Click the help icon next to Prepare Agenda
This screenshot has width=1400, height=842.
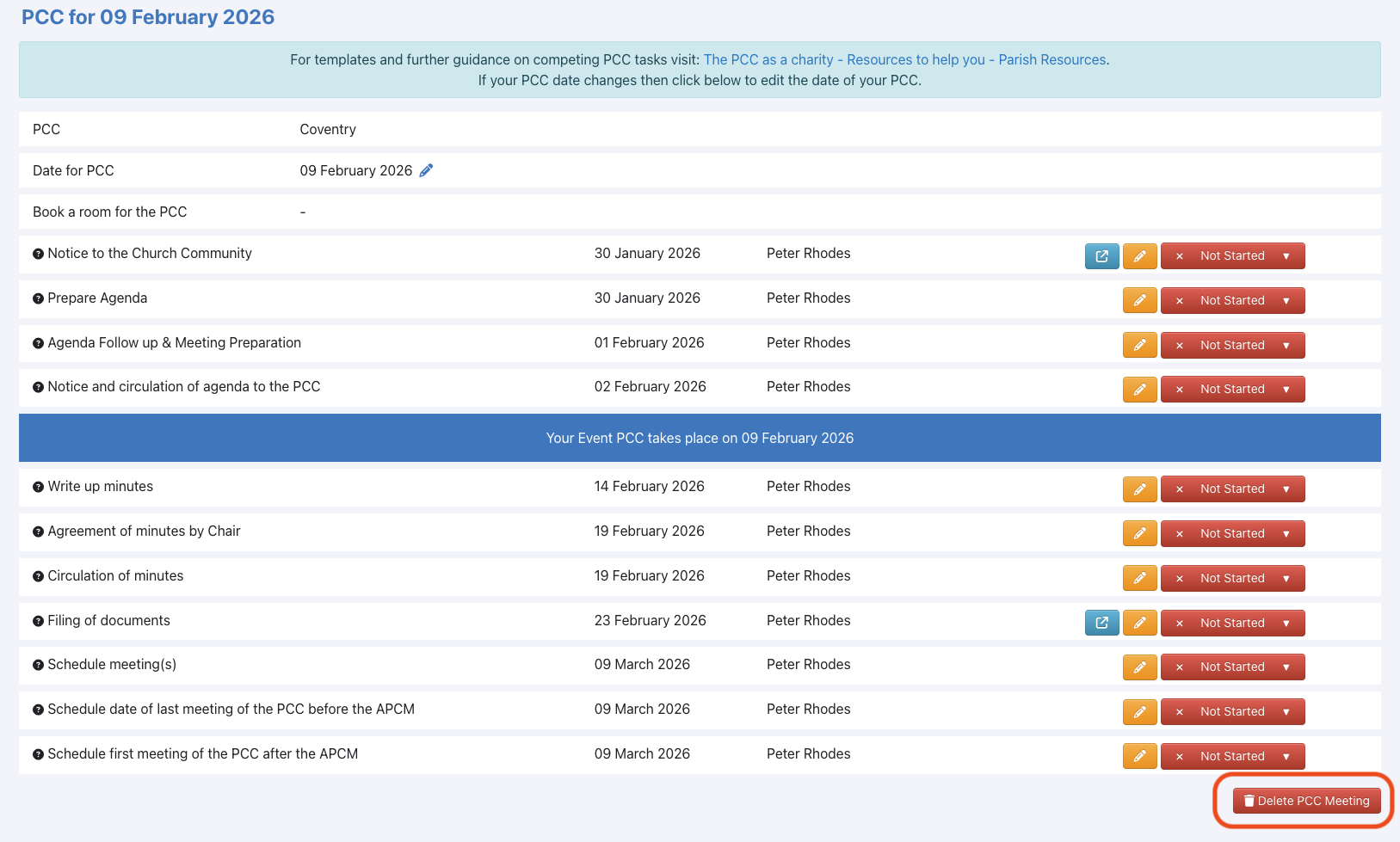click(38, 298)
